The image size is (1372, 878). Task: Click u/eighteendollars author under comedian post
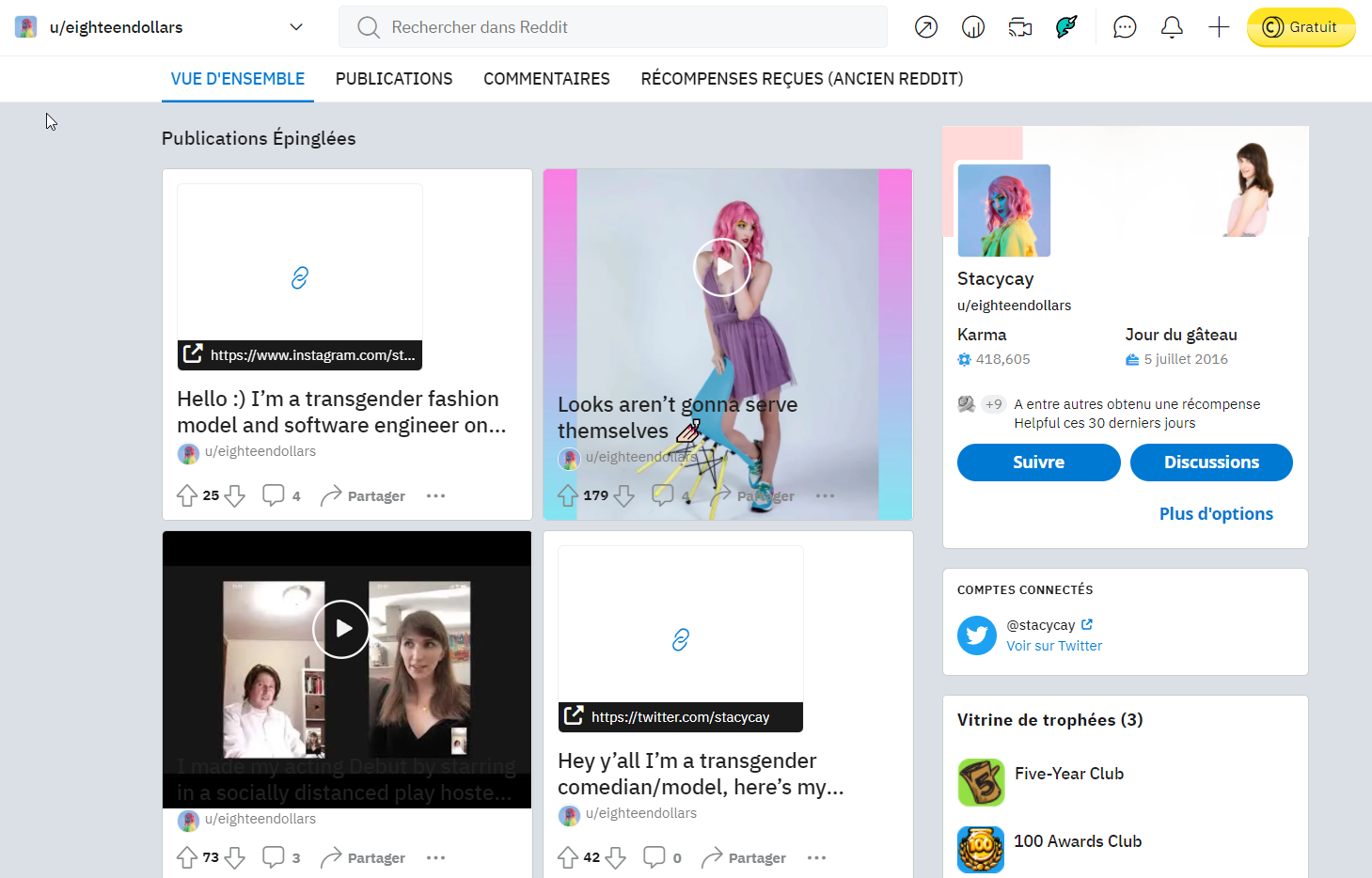[641, 813]
